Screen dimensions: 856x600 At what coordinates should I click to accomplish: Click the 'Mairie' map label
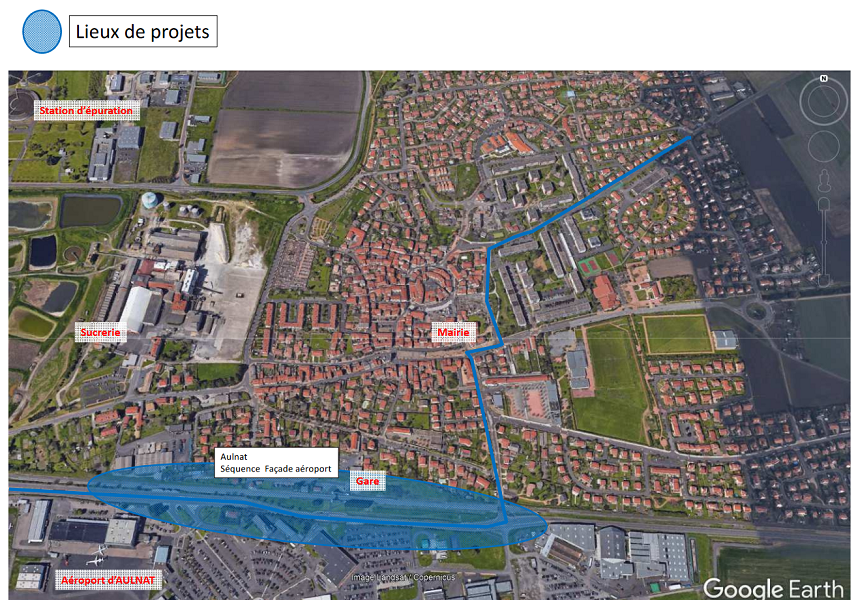[x=453, y=332]
